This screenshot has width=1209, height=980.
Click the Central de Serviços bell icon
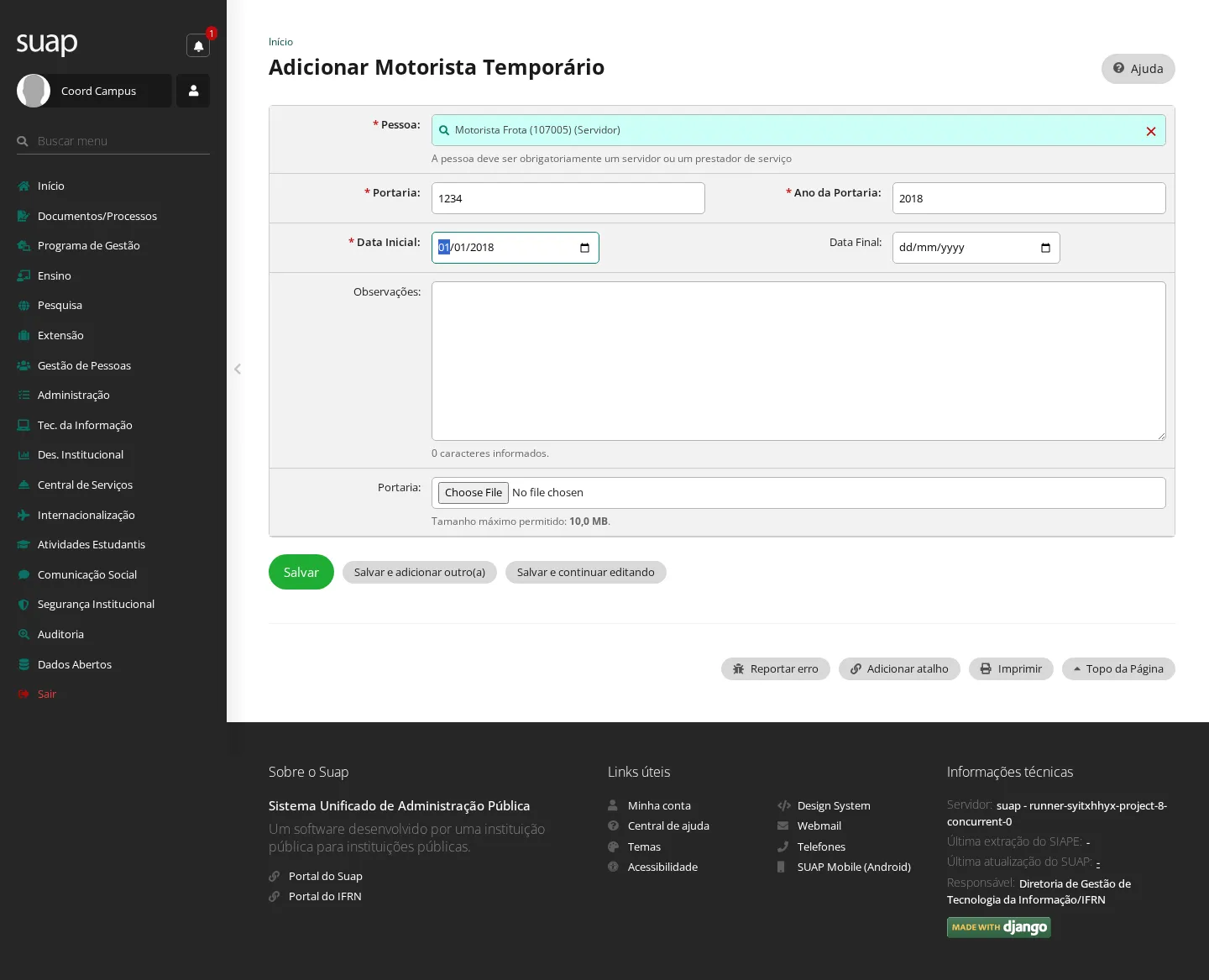coord(24,485)
